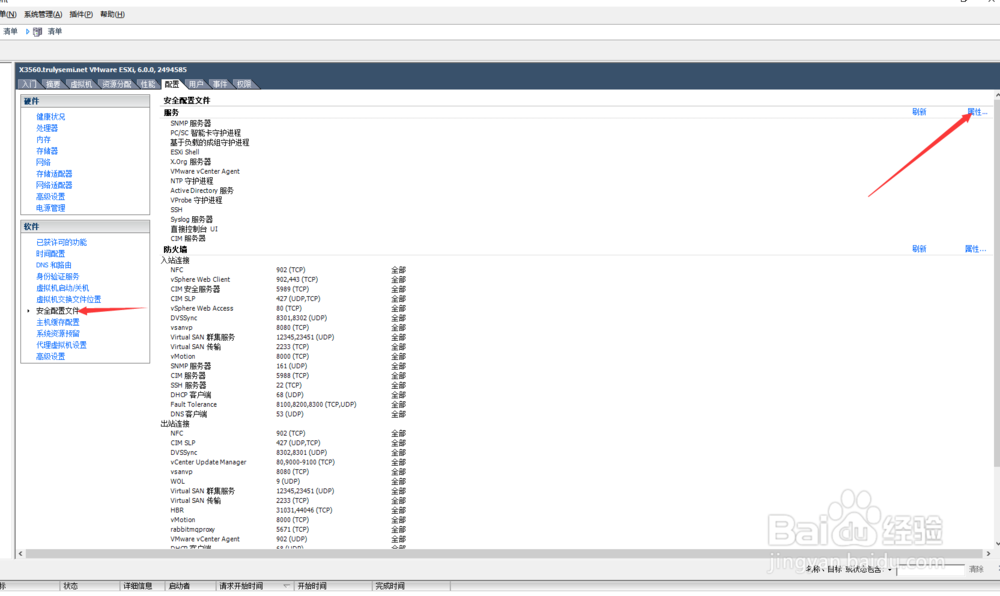
Task: Select 安全配置文件 in the software panel
Action: [57, 311]
